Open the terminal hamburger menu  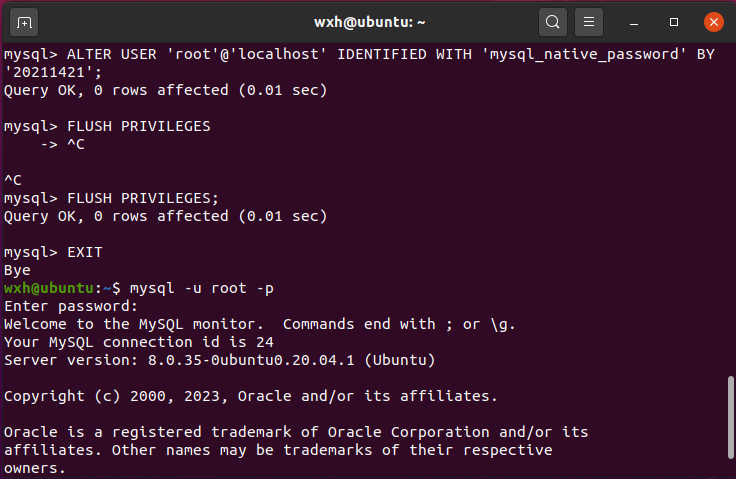pyautogui.click(x=590, y=21)
